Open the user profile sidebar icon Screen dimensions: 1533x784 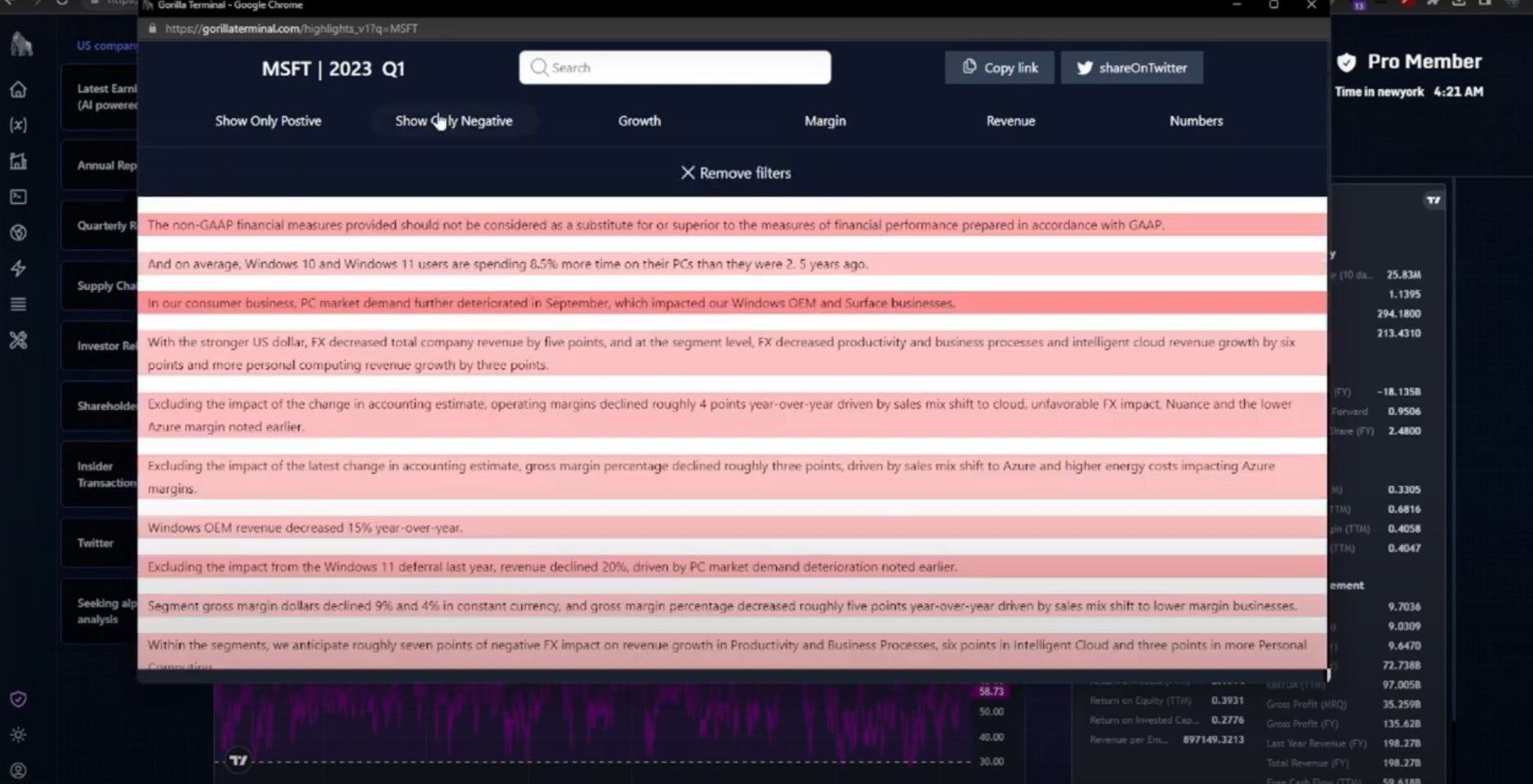[x=18, y=771]
